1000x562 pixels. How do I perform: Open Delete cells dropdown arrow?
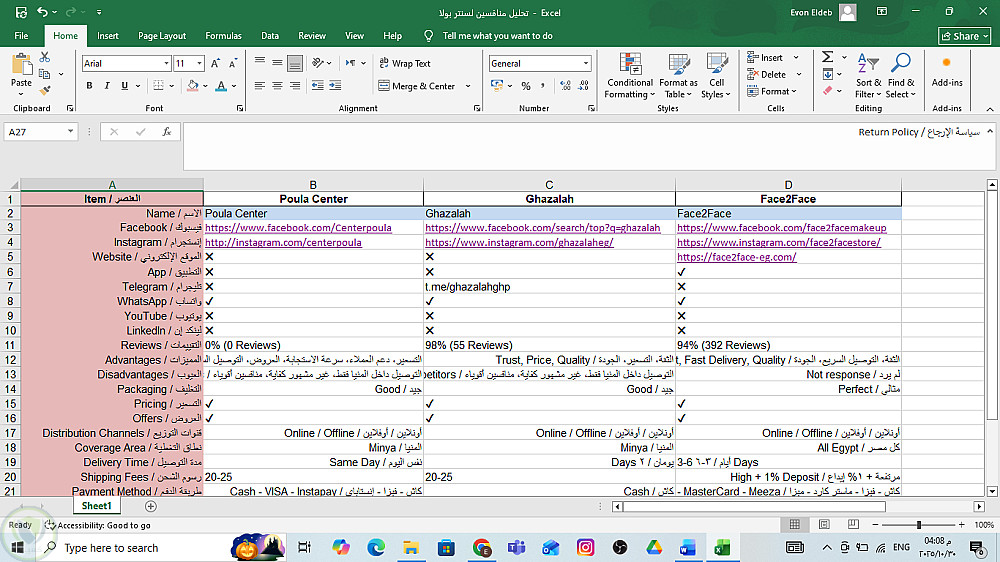pyautogui.click(x=798, y=75)
